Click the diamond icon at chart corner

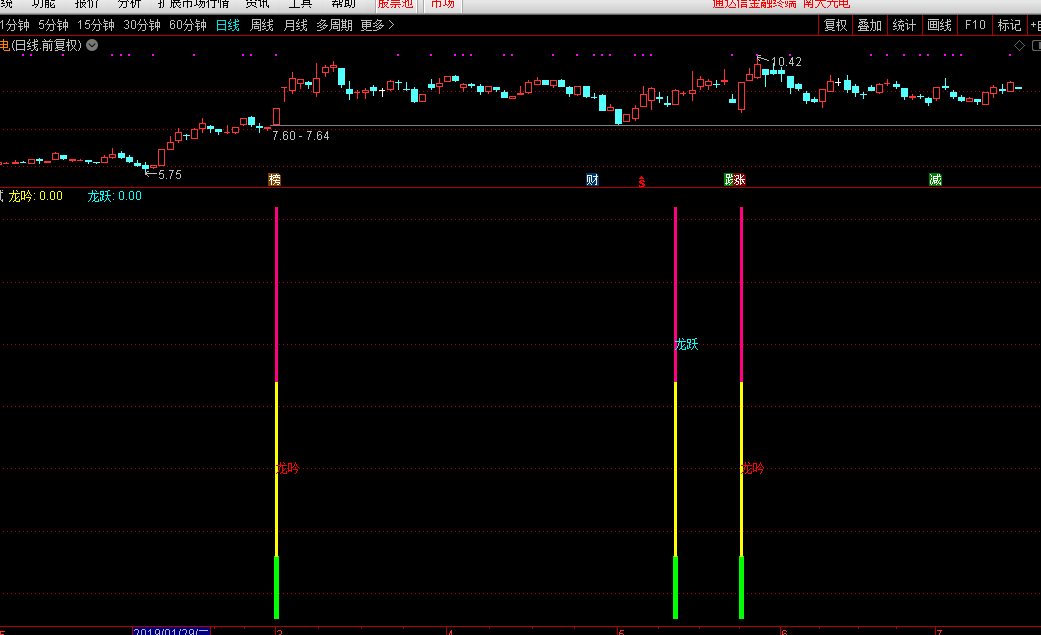[1019, 45]
